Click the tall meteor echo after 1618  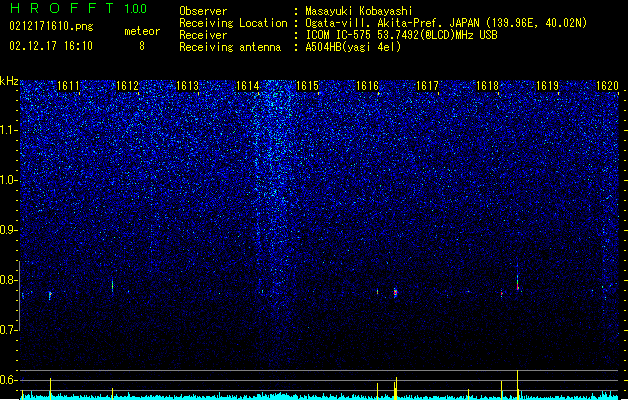pos(517,279)
